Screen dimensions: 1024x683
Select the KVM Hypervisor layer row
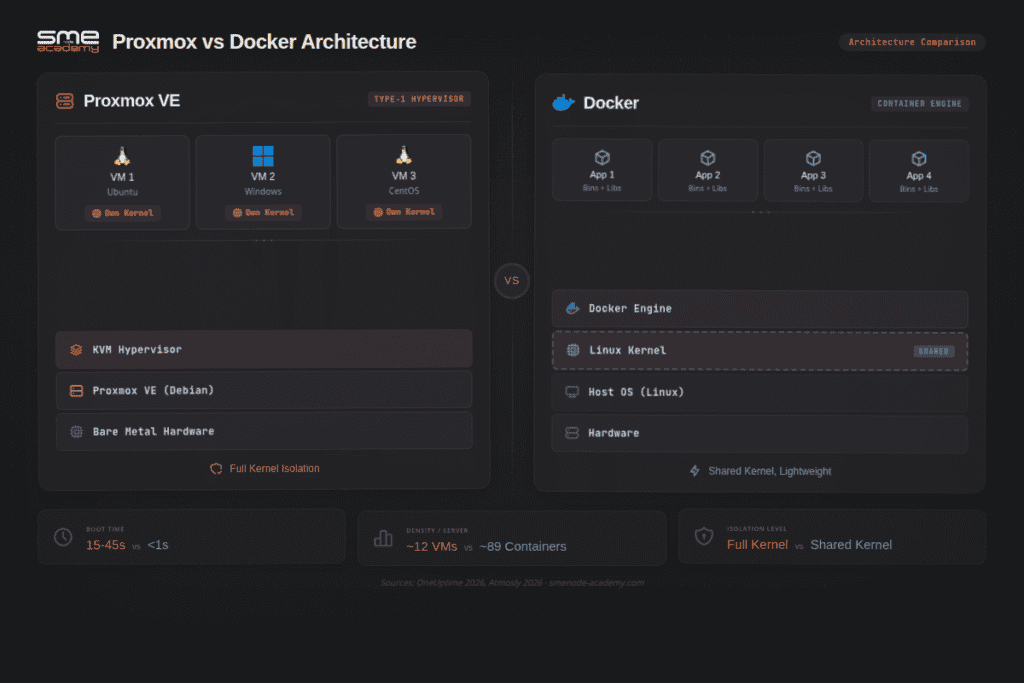pyautogui.click(x=264, y=349)
